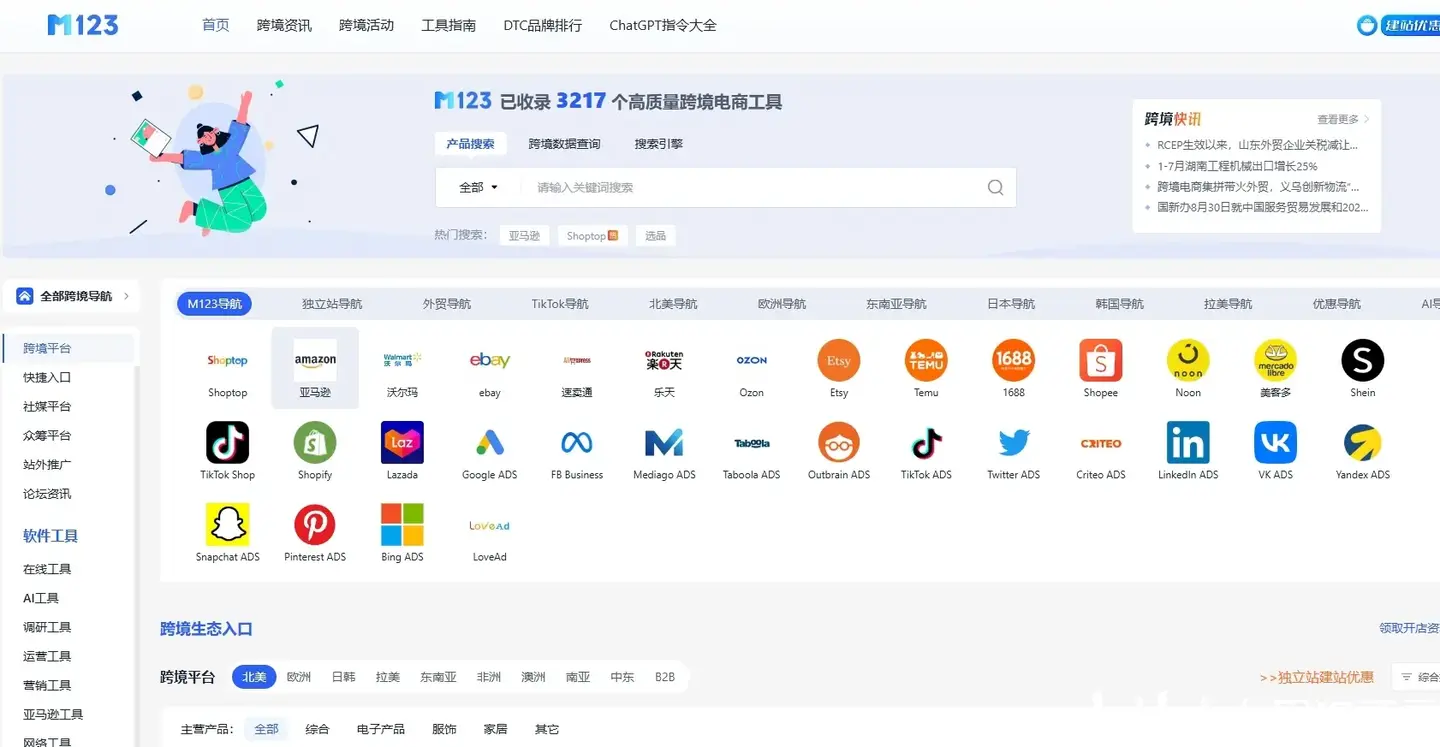Open RCEP生效以来 news headline
Image resolution: width=1440 pixels, height=747 pixels.
click(1257, 145)
